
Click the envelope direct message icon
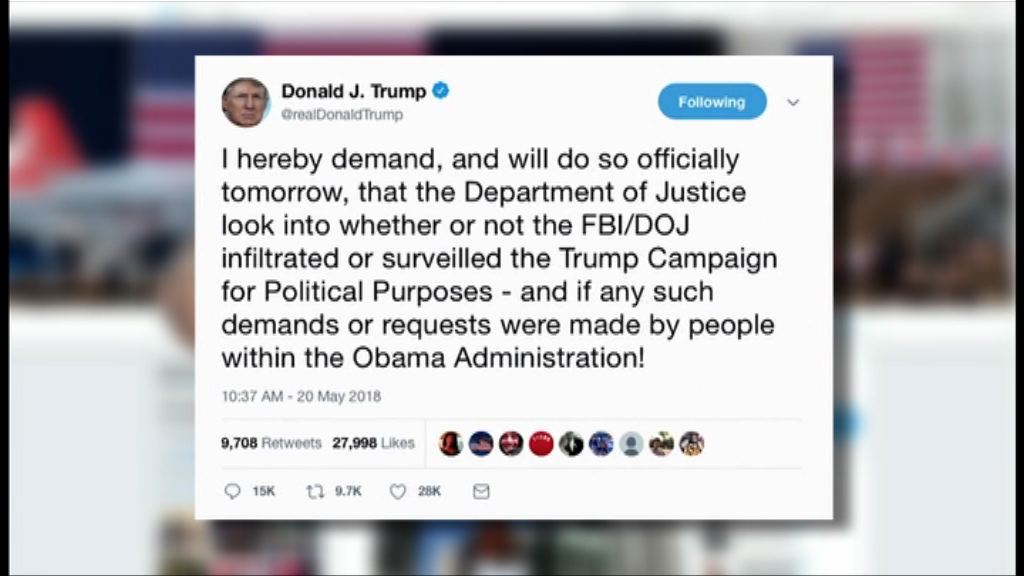pos(481,491)
